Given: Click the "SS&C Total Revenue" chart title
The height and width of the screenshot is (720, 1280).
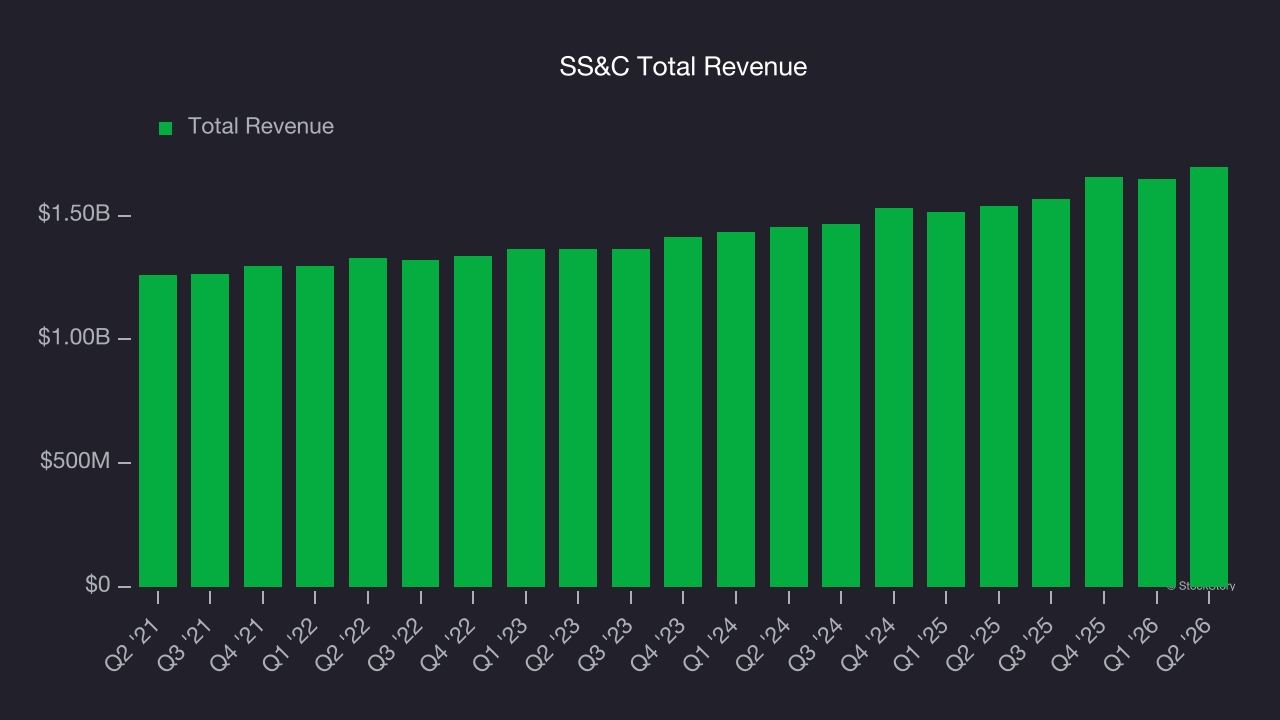Looking at the screenshot, I should pyautogui.click(x=683, y=67).
